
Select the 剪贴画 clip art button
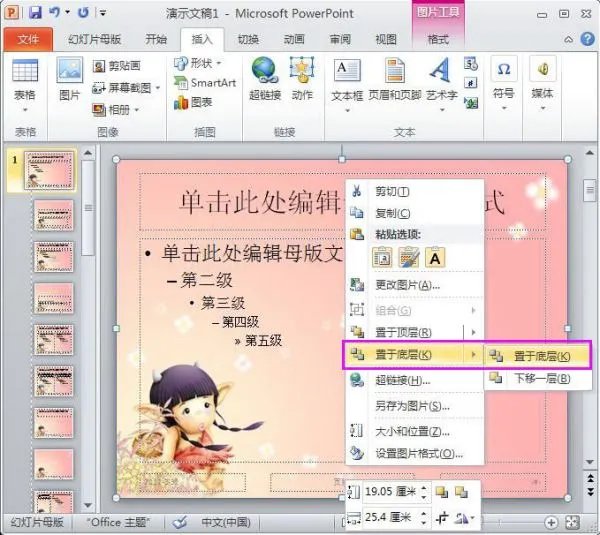pos(118,66)
